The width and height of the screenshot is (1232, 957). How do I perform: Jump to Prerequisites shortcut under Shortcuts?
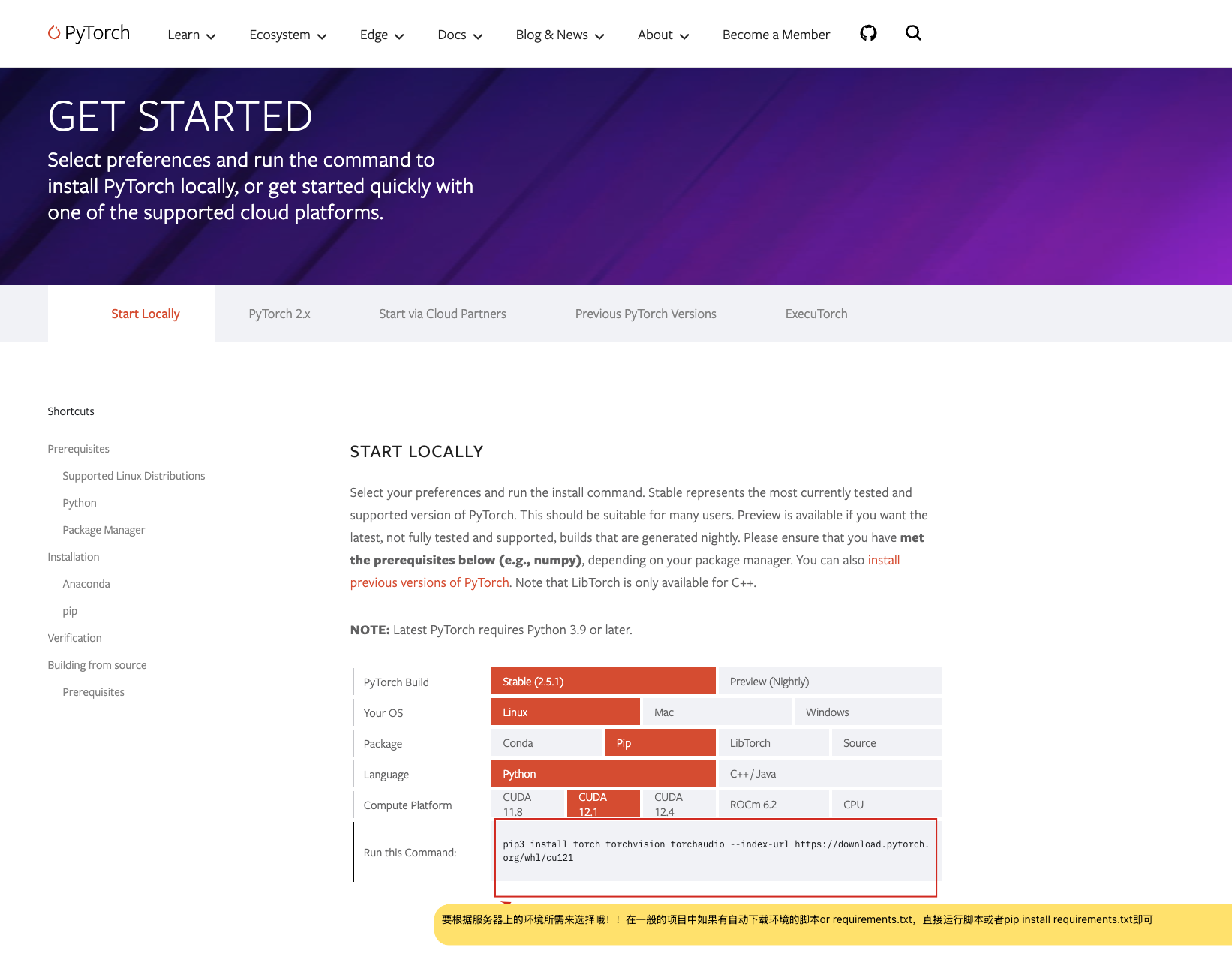pyautogui.click(x=78, y=449)
